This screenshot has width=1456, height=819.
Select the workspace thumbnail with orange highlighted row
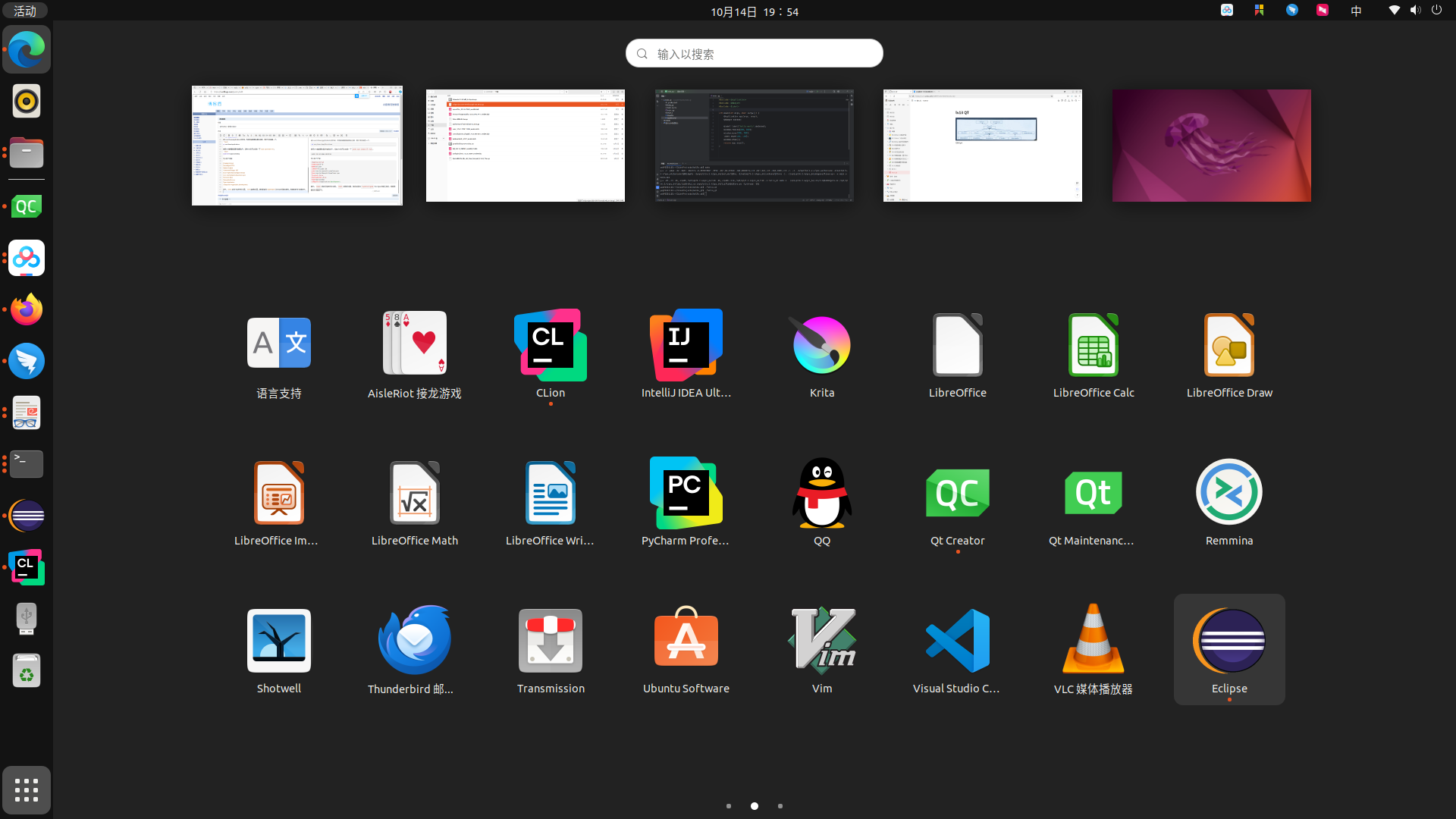[x=526, y=146]
